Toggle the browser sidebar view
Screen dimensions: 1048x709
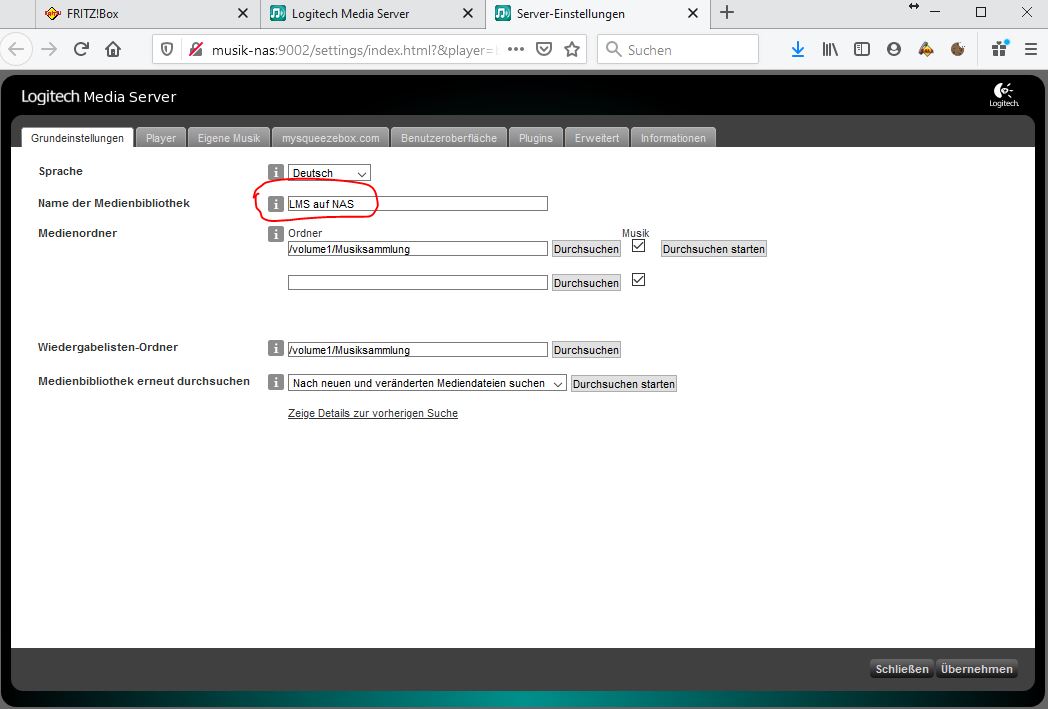862,49
